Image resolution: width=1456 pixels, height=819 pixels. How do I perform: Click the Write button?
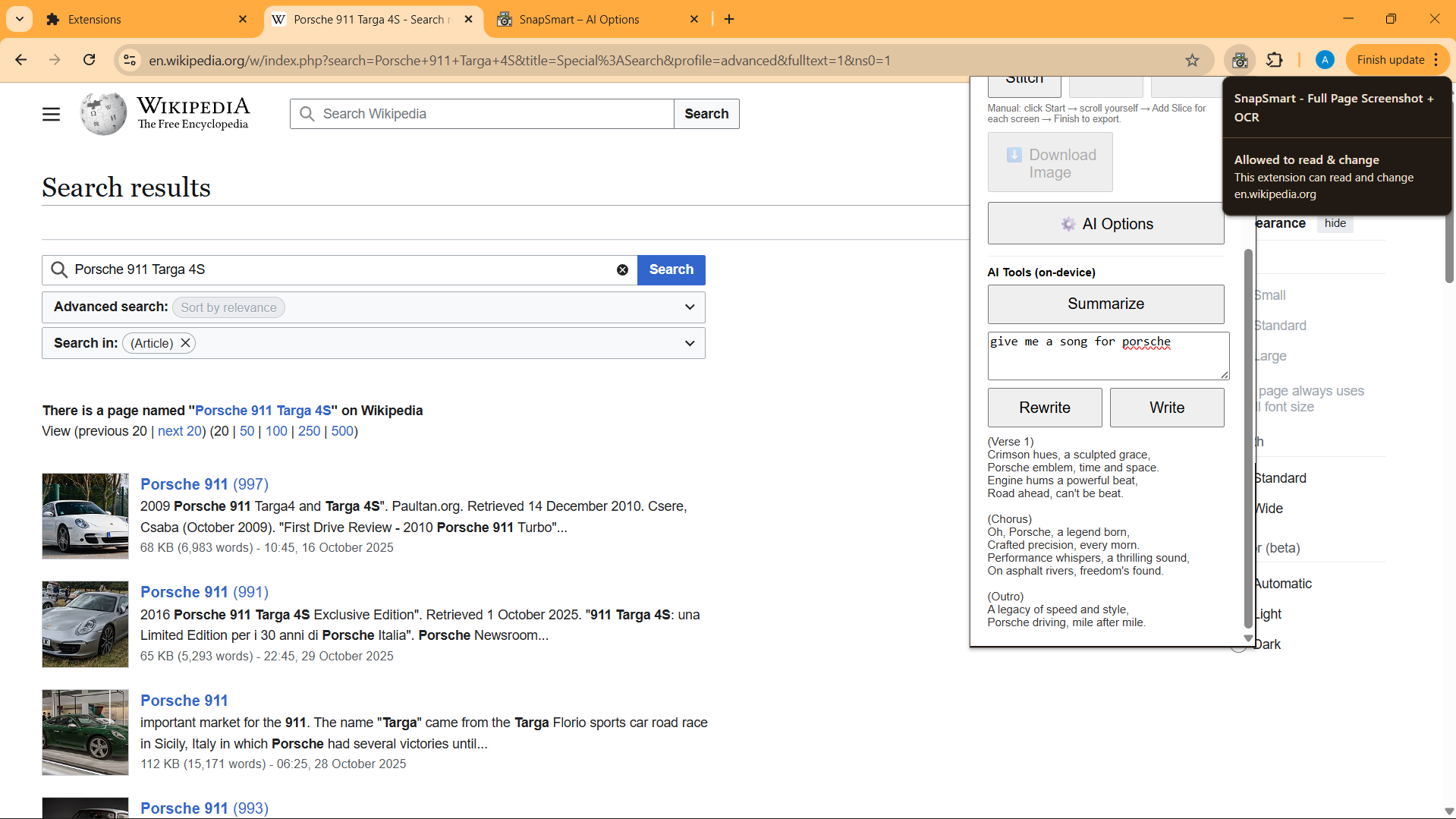(x=1167, y=408)
